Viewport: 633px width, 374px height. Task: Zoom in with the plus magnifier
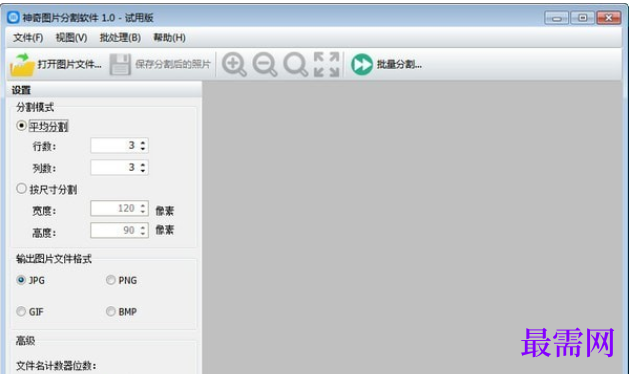click(234, 64)
